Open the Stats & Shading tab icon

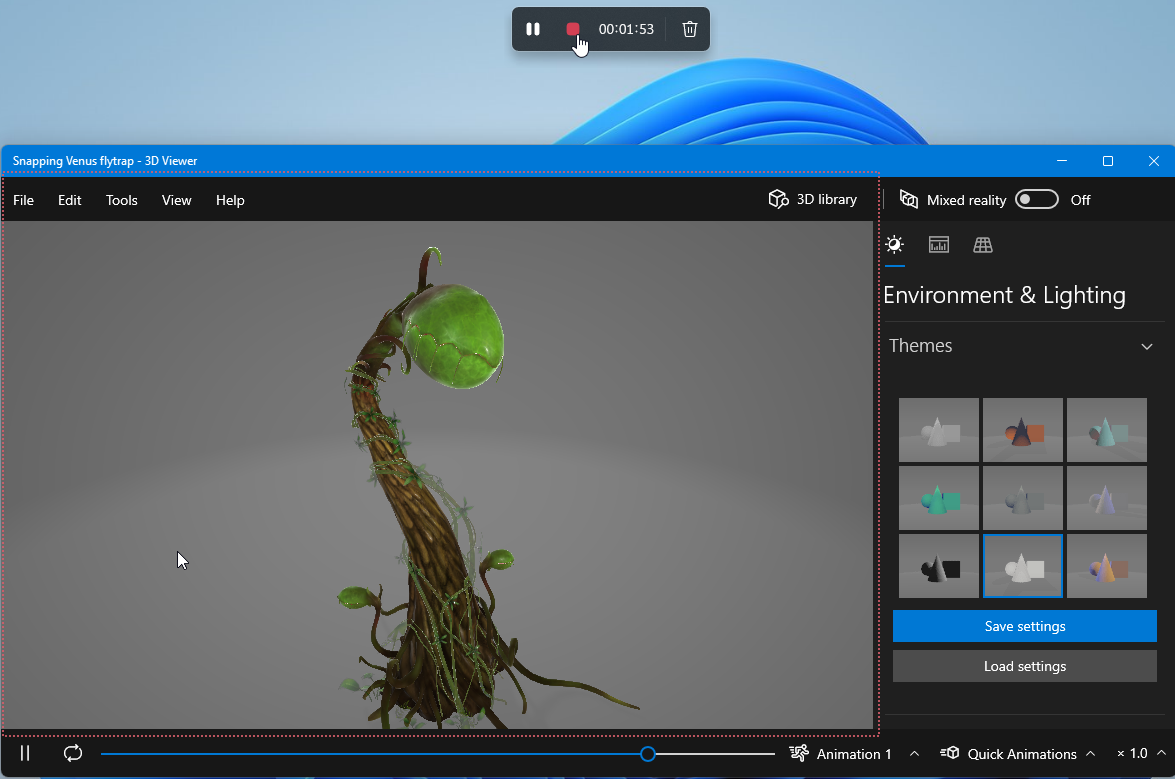tap(938, 245)
